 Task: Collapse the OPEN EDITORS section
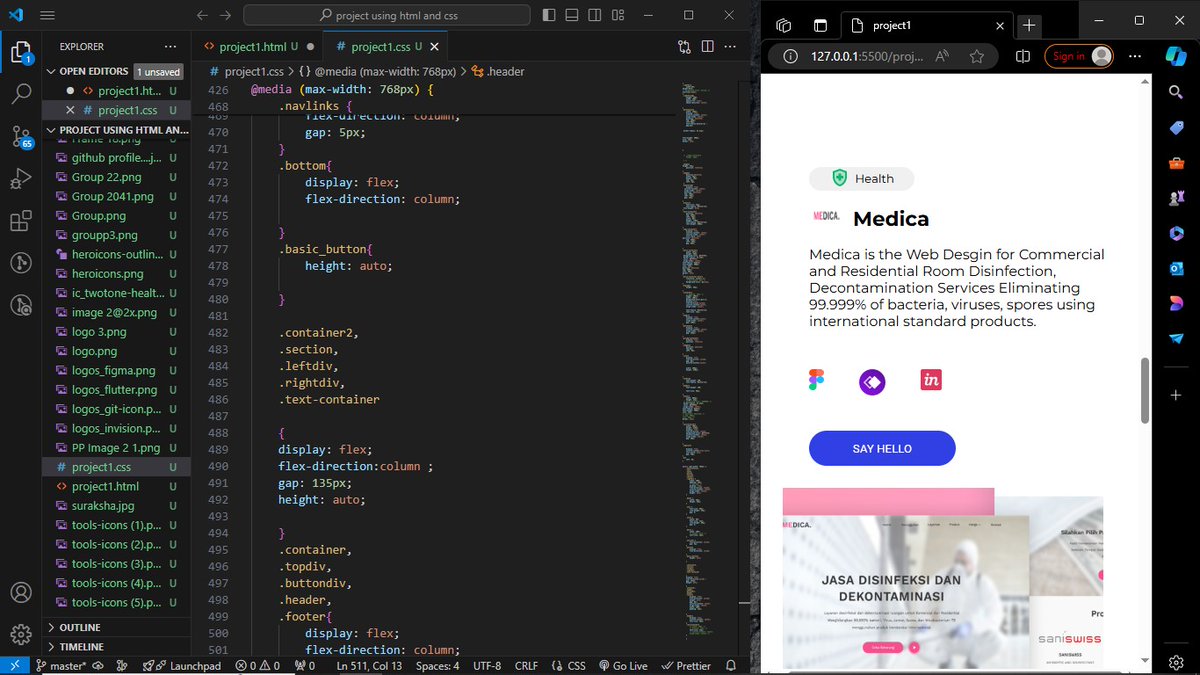click(x=94, y=71)
